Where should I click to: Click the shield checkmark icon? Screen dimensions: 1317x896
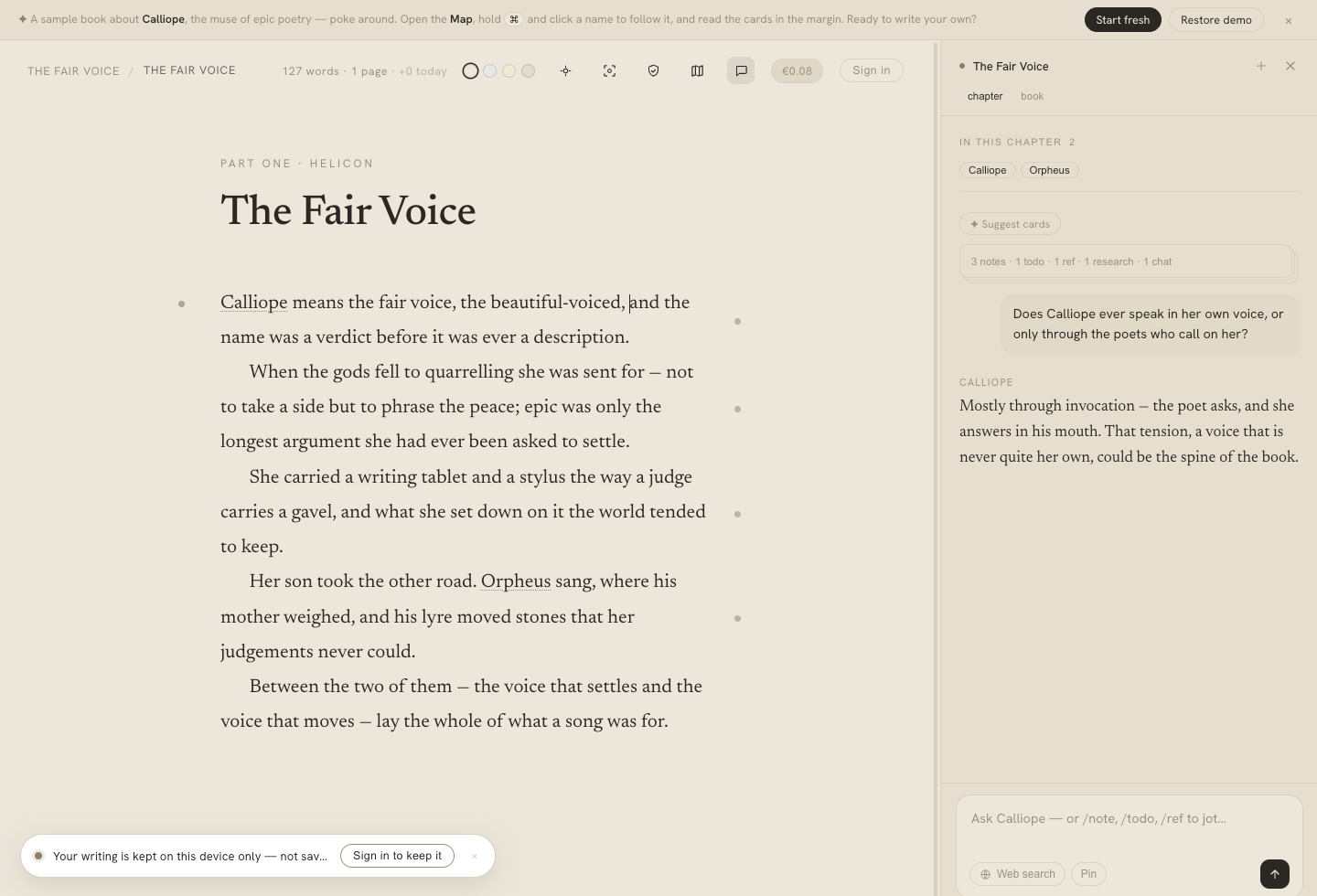(654, 70)
